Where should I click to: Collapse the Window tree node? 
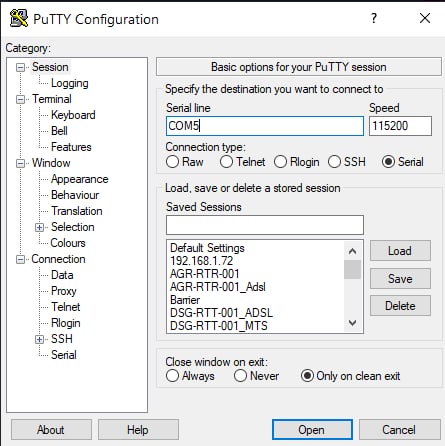[x=21, y=164]
